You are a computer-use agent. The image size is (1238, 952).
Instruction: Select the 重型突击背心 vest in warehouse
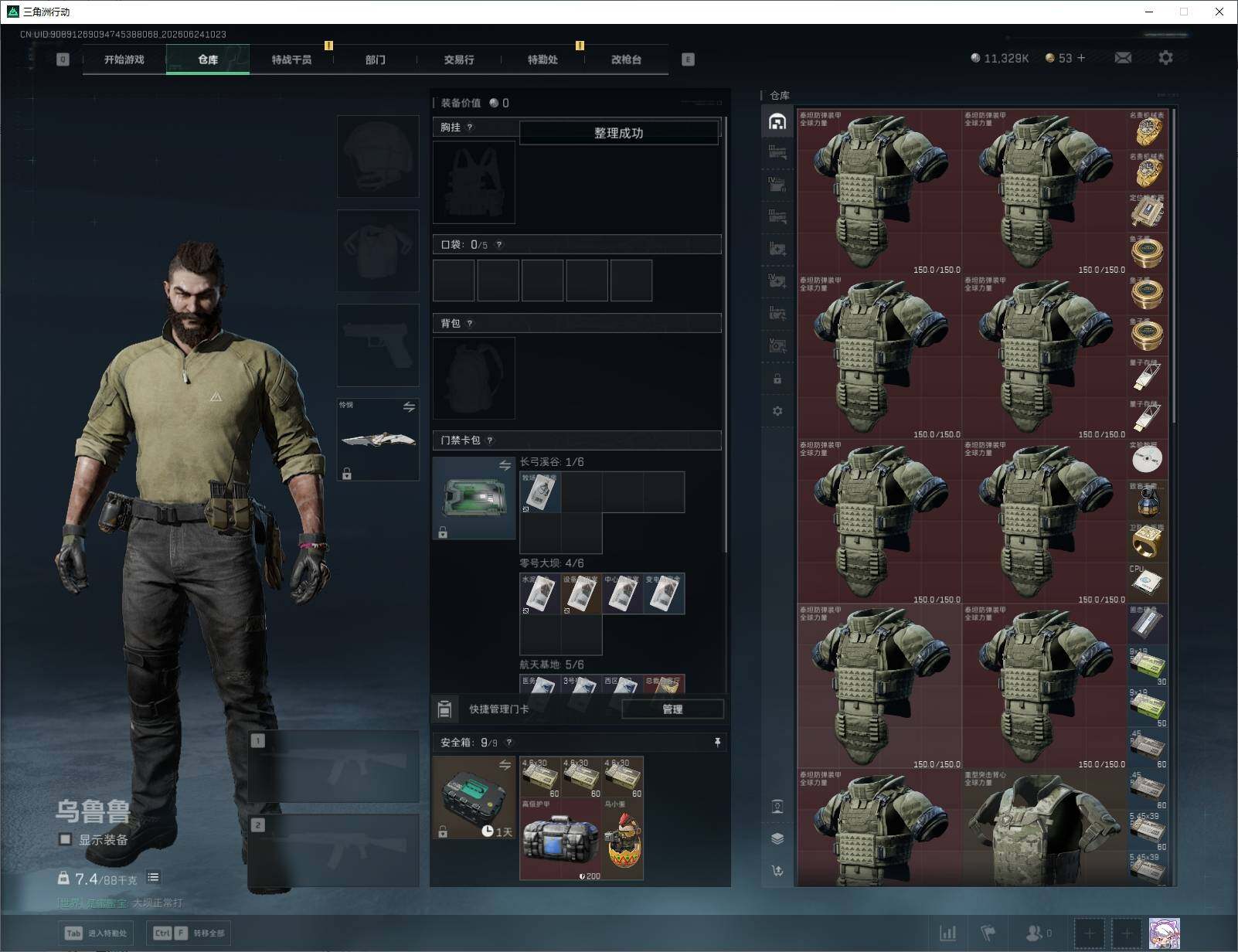pos(1045,827)
